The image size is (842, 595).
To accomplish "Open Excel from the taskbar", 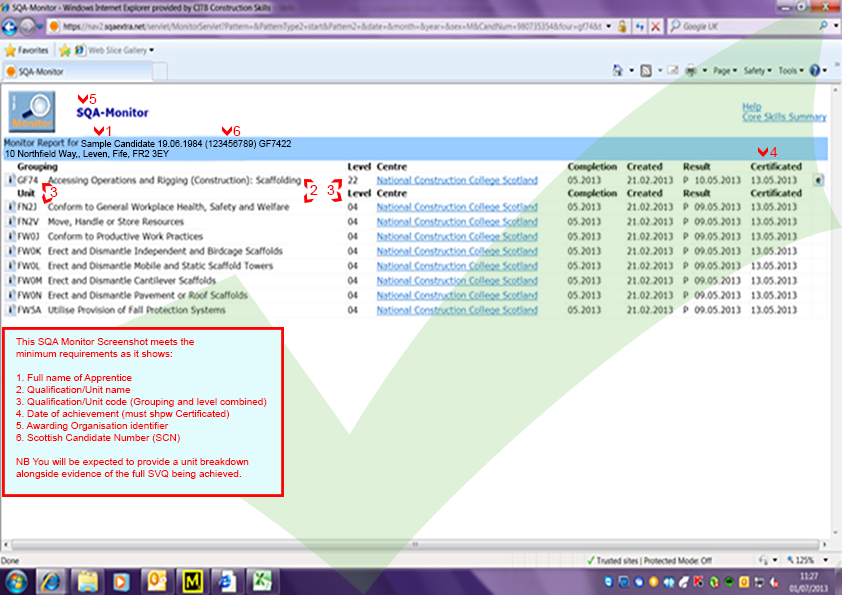I will (260, 579).
